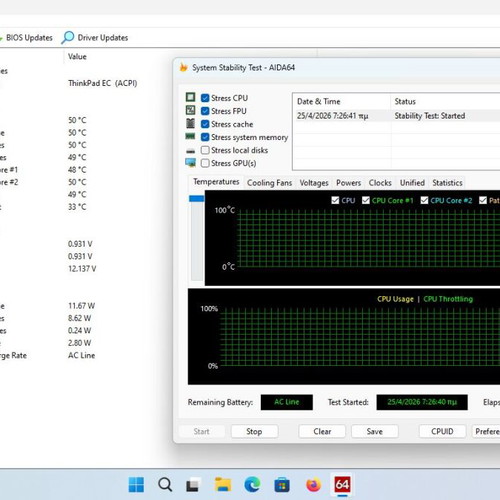Uncheck Stress CPU

[x=205, y=98]
